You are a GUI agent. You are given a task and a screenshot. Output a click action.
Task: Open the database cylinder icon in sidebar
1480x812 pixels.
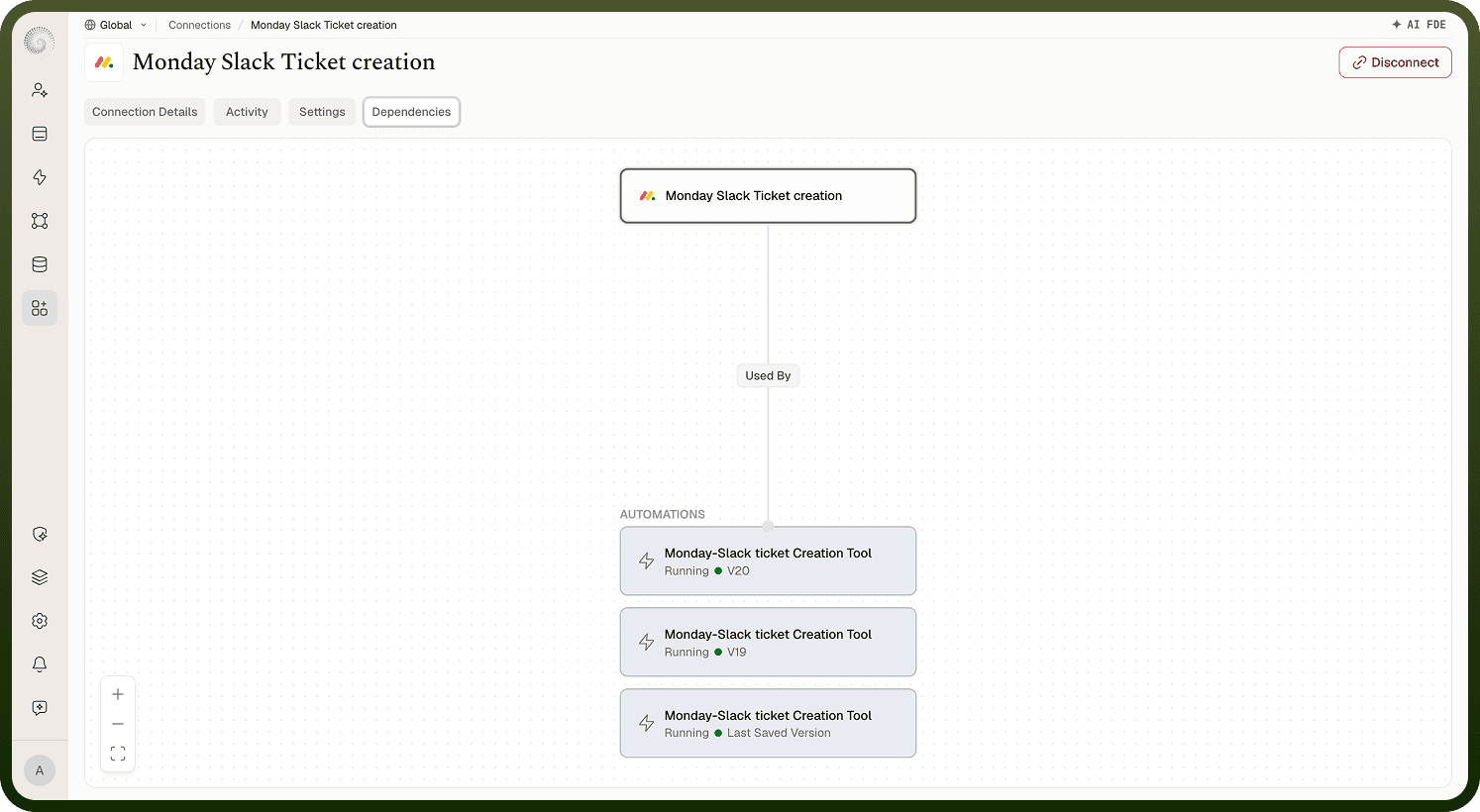coord(40,264)
